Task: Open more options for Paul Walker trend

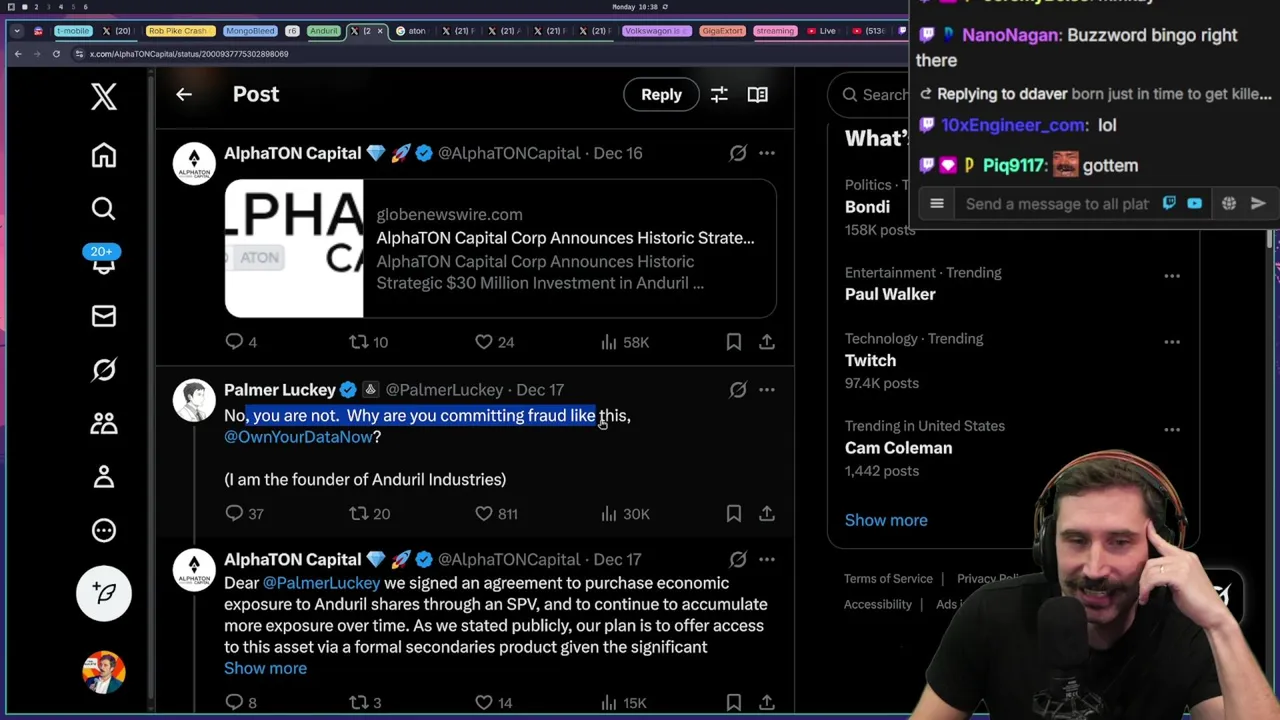Action: click(x=1172, y=276)
